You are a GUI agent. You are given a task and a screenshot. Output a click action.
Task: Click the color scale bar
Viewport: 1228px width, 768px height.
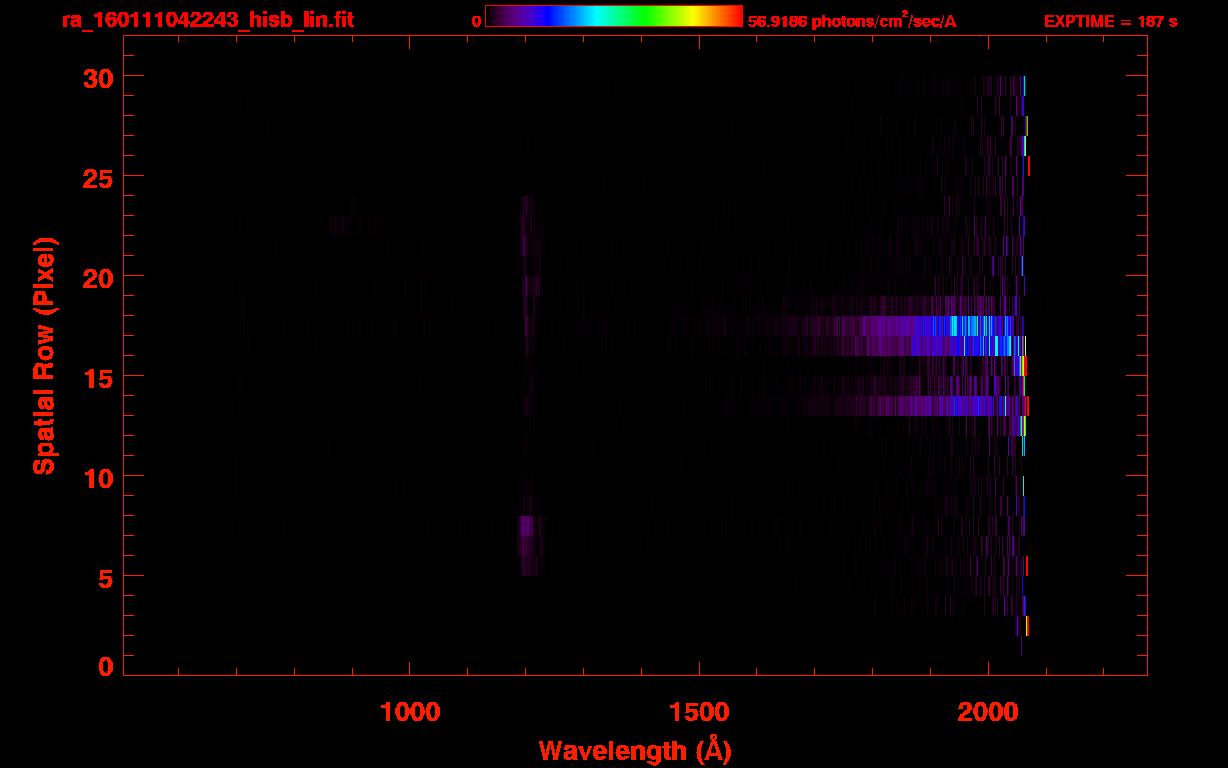[614, 16]
